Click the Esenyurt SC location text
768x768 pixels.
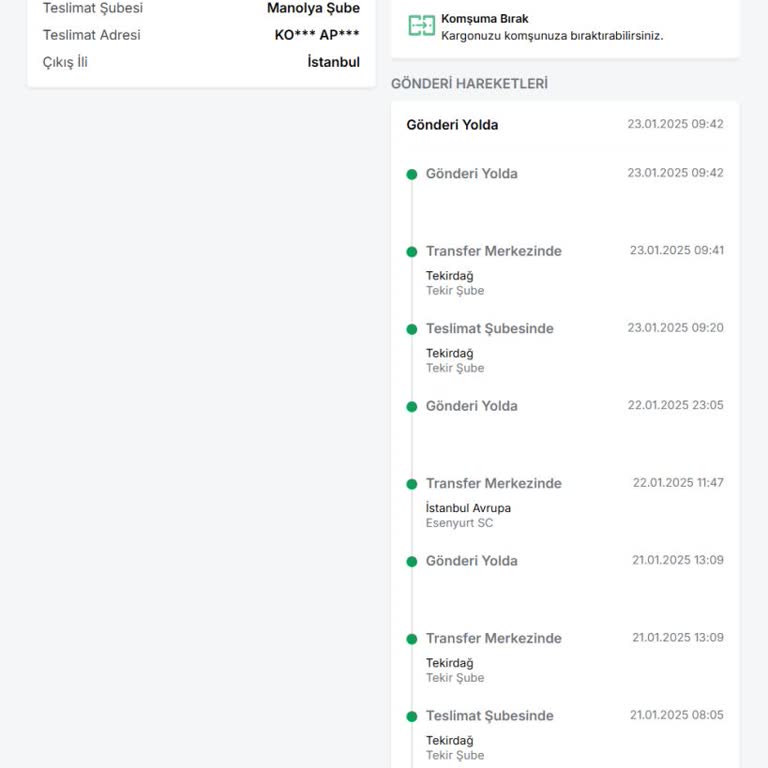pyautogui.click(x=459, y=523)
